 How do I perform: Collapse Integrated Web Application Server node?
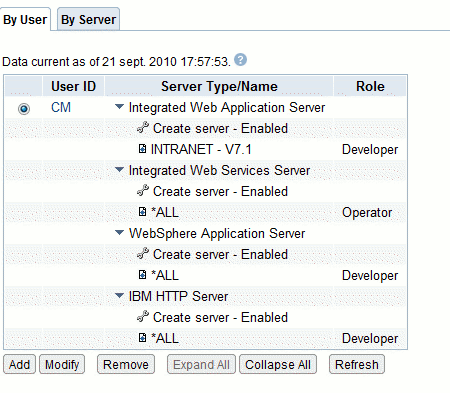(x=119, y=107)
